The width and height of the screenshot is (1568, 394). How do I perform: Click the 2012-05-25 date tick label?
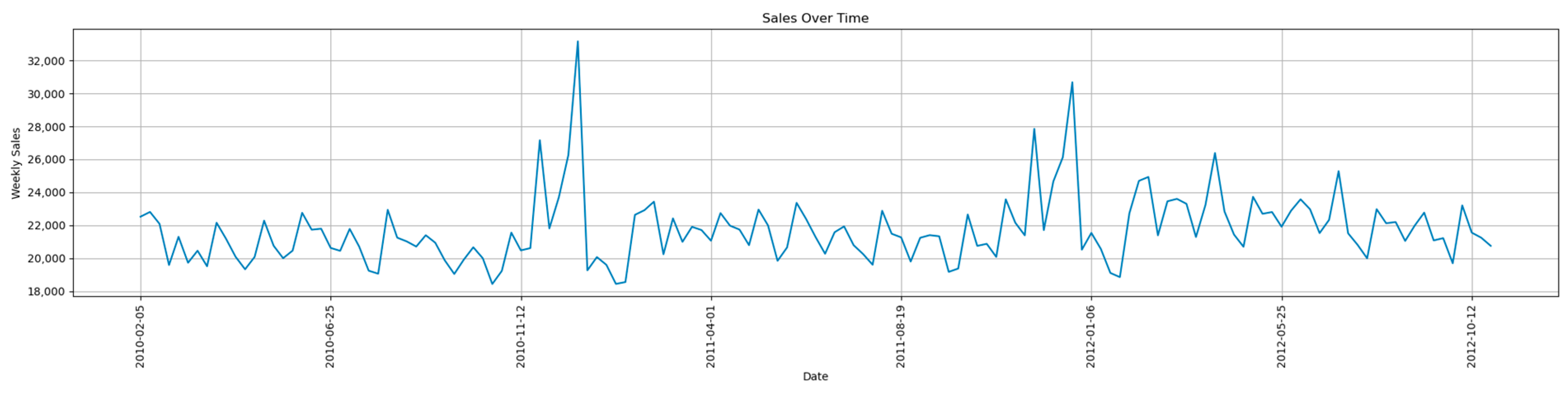coord(1281,336)
